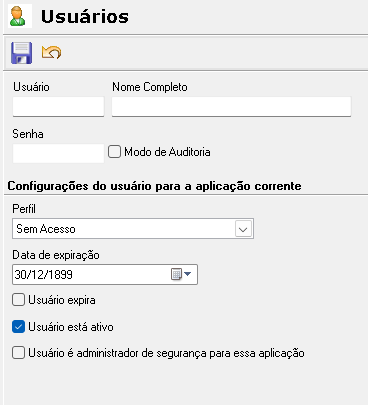Click the Data de expiração label

click(56, 255)
